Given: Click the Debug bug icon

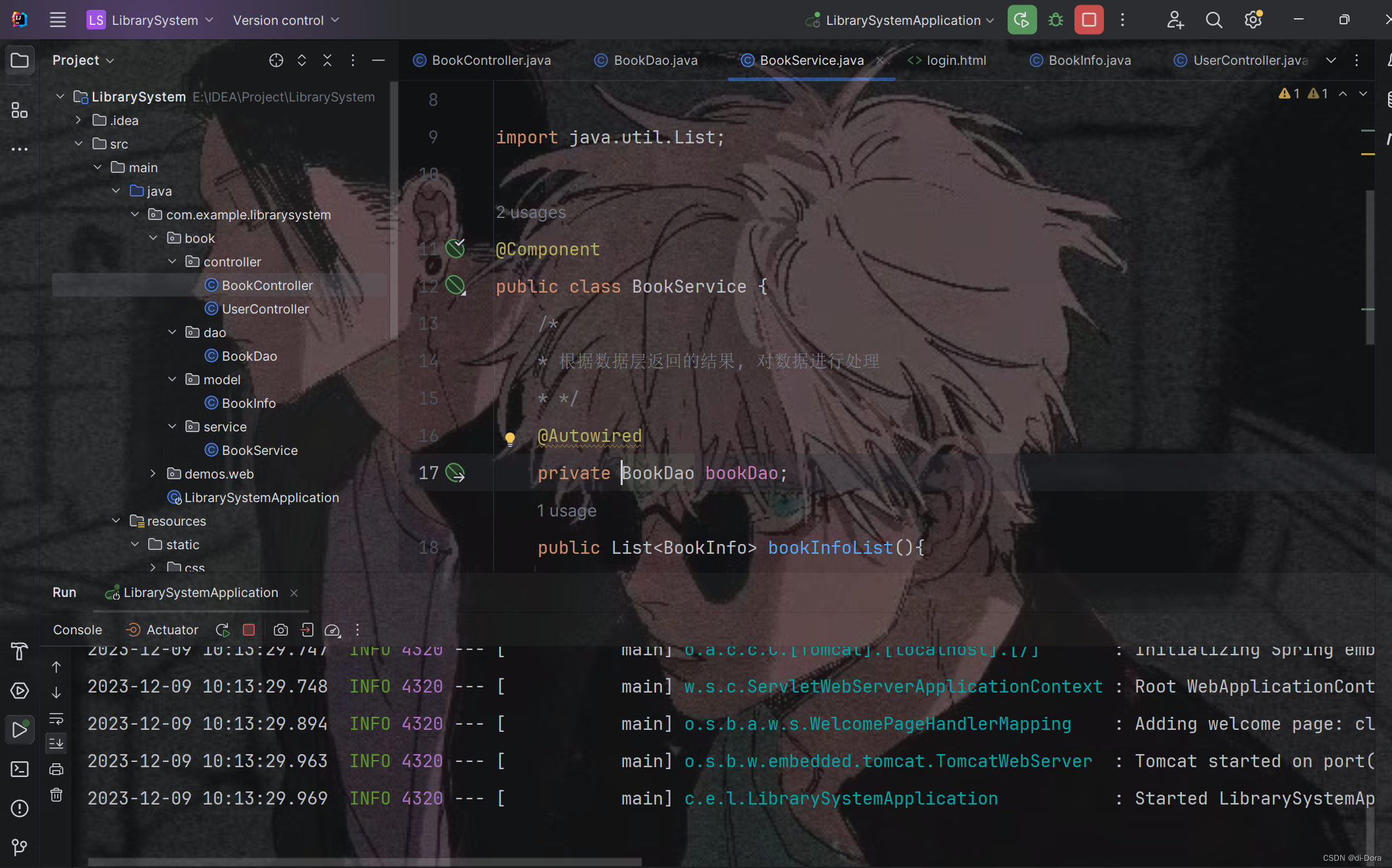Looking at the screenshot, I should click(1055, 20).
